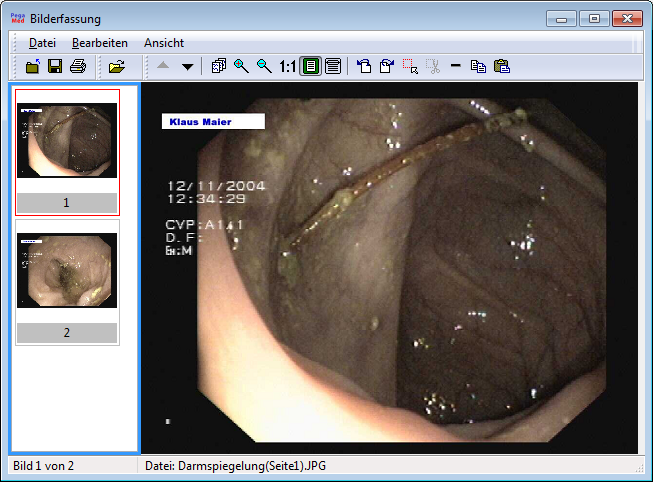
Task: Click the zoom out magnifier icon
Action: coord(264,67)
